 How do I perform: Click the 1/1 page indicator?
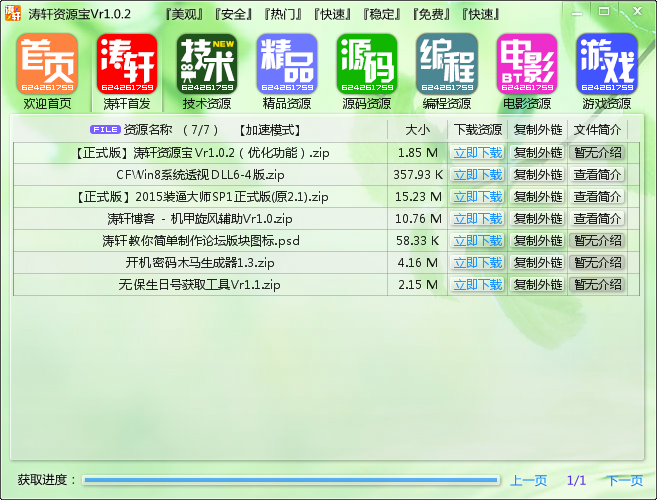tap(576, 480)
